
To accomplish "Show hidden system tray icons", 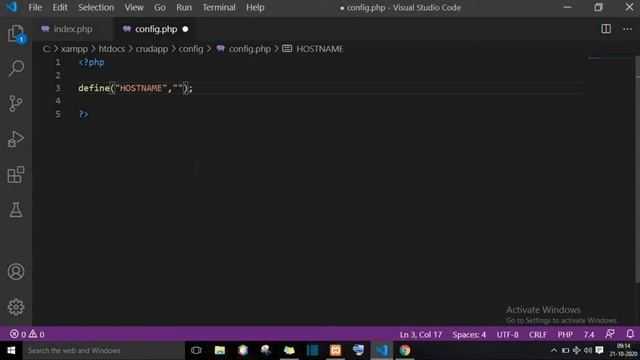I will (x=554, y=351).
